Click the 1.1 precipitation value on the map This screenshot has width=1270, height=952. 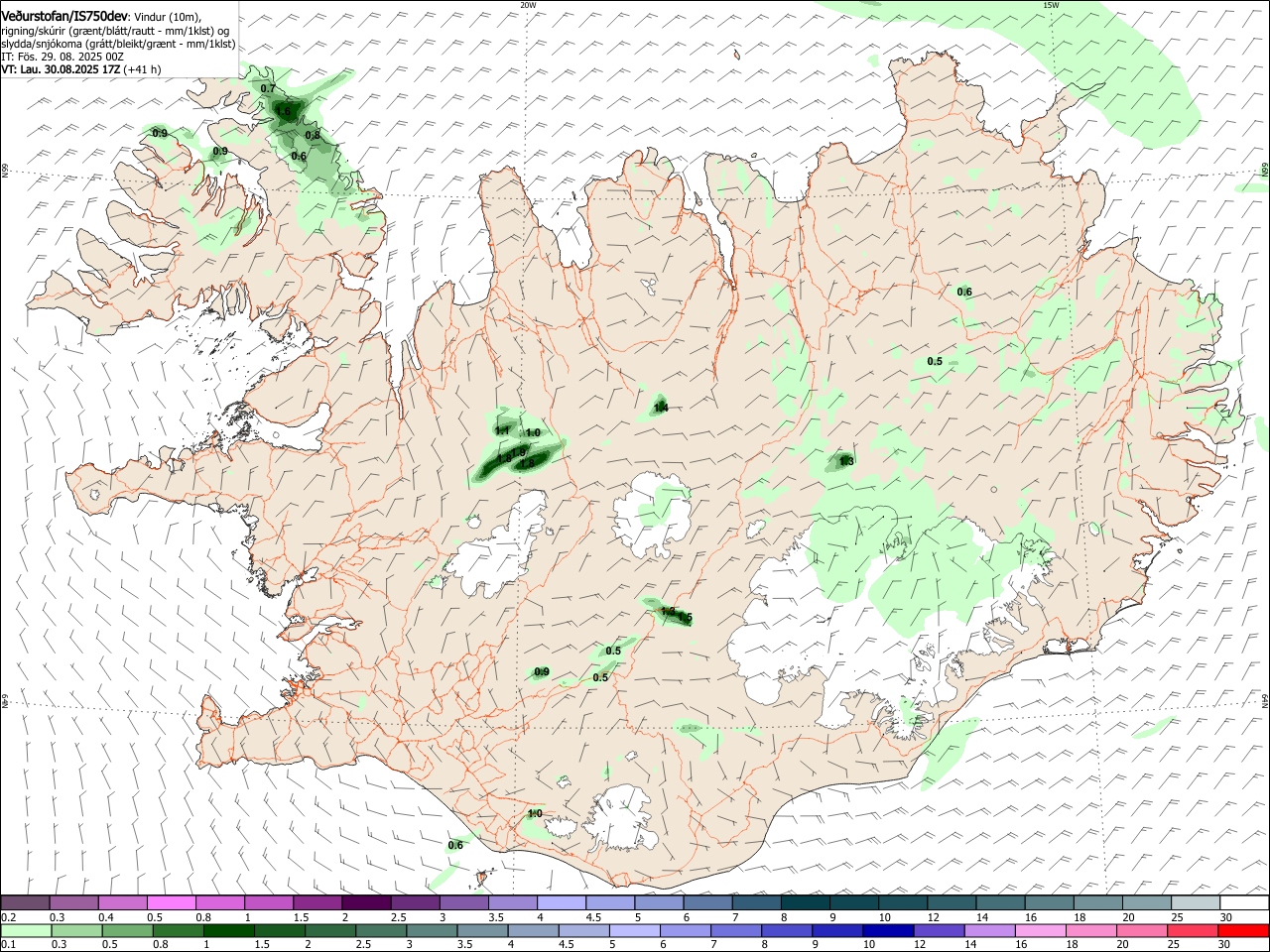pos(502,430)
